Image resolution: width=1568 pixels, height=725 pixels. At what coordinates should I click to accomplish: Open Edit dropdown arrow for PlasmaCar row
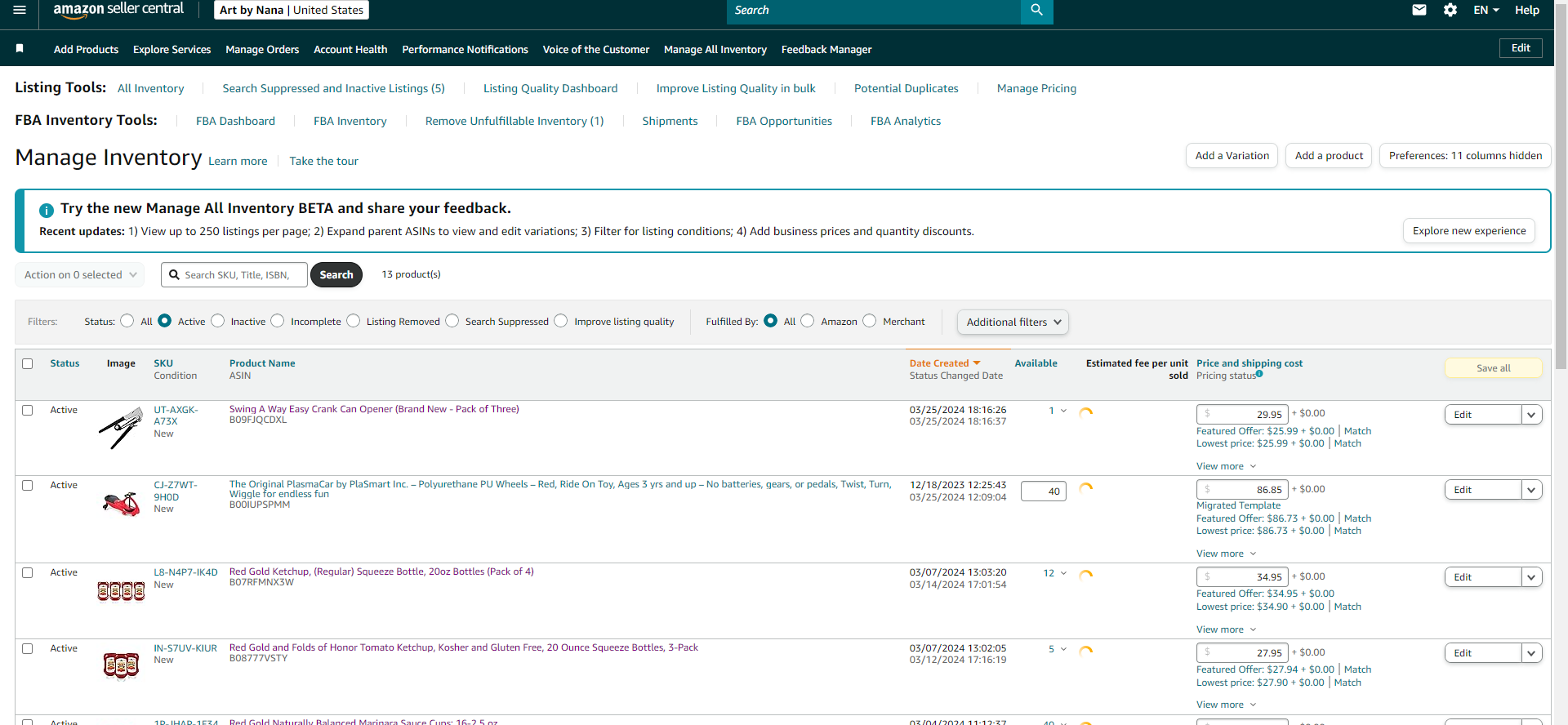[x=1531, y=490]
